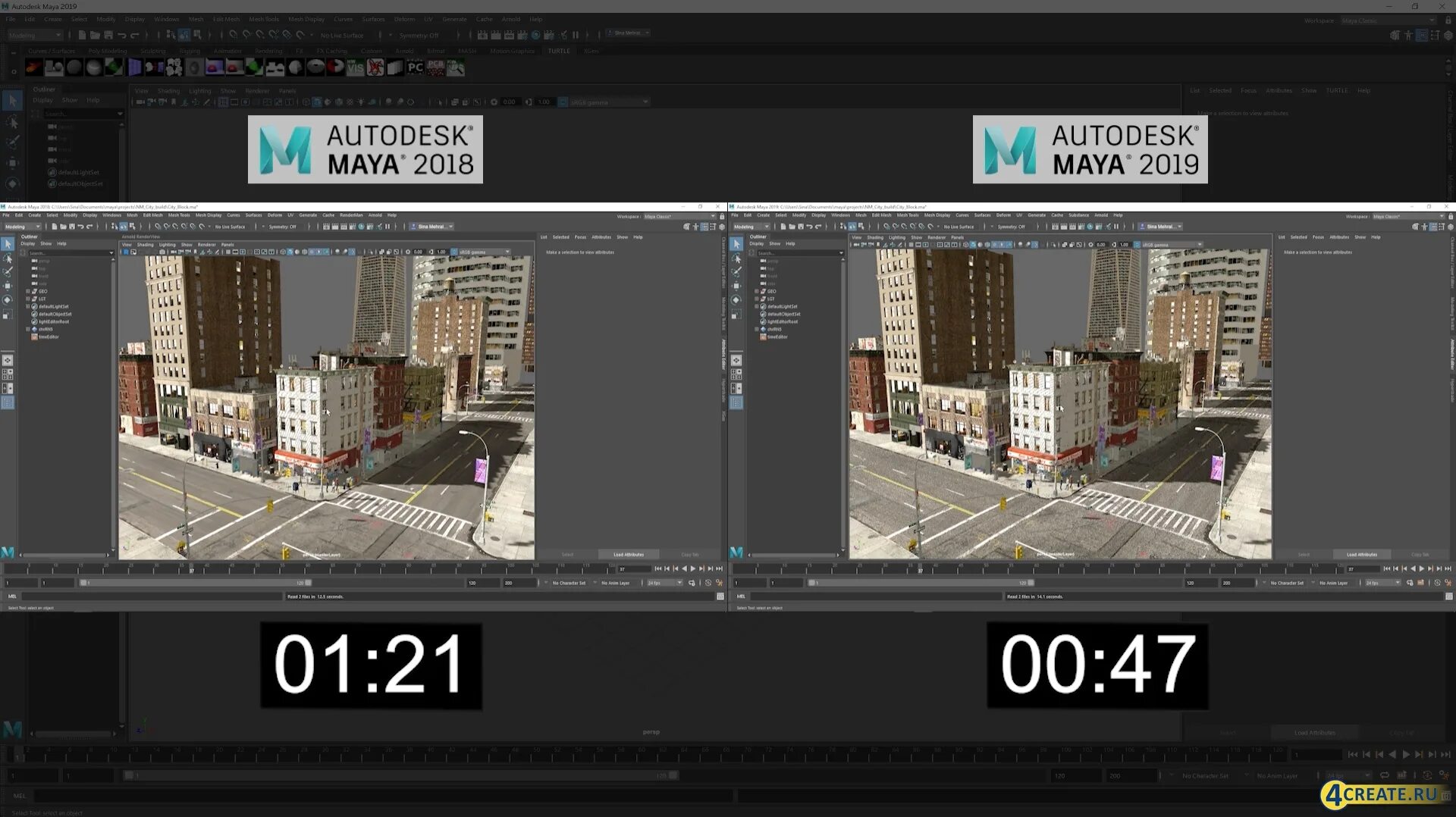Click Outliner search field in Maya 2019 window

click(799, 253)
